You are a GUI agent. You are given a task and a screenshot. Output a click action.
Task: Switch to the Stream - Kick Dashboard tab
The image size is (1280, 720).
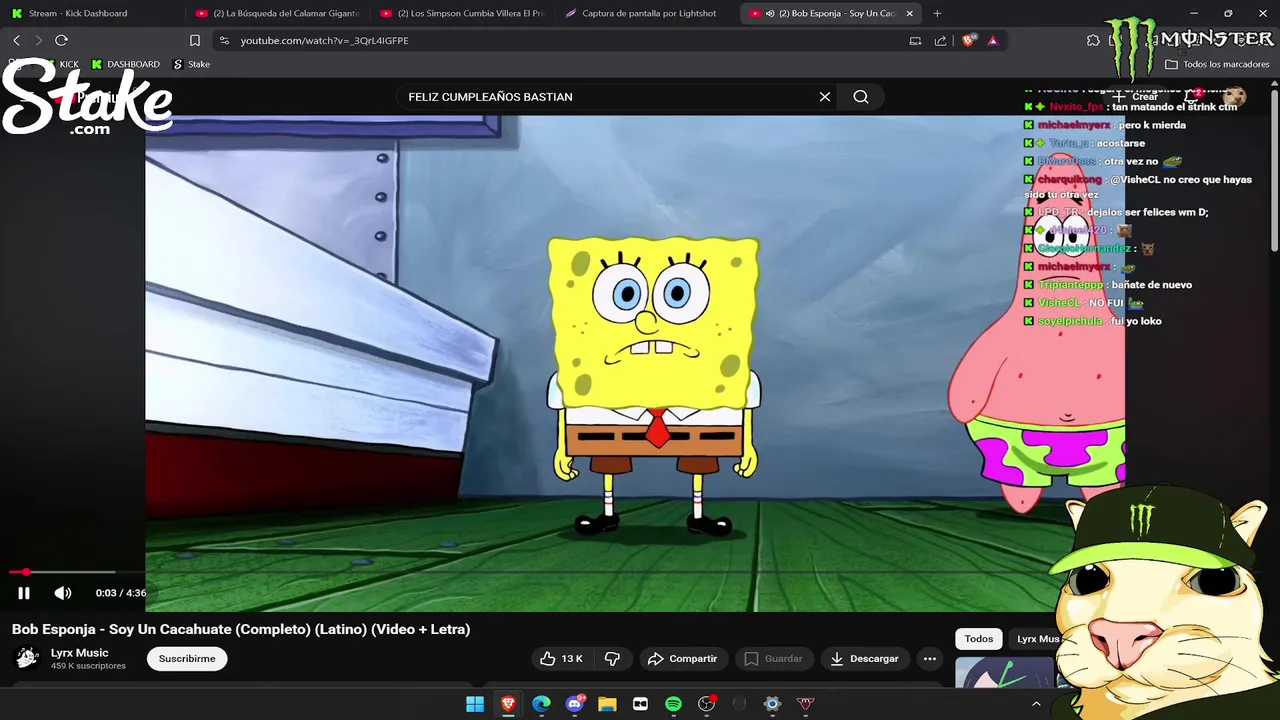click(x=90, y=13)
